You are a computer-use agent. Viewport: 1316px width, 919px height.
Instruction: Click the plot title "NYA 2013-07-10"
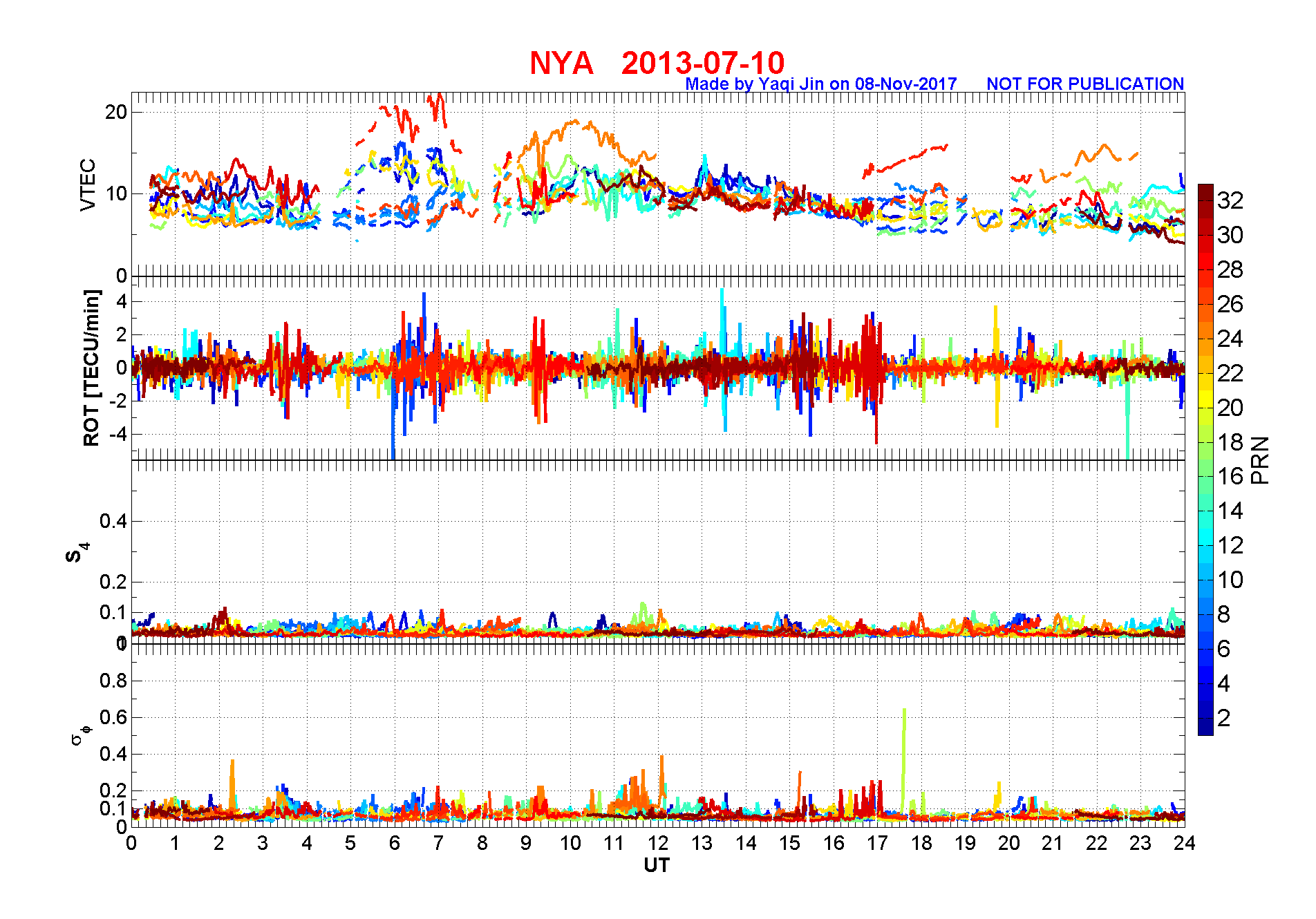[657, 63]
